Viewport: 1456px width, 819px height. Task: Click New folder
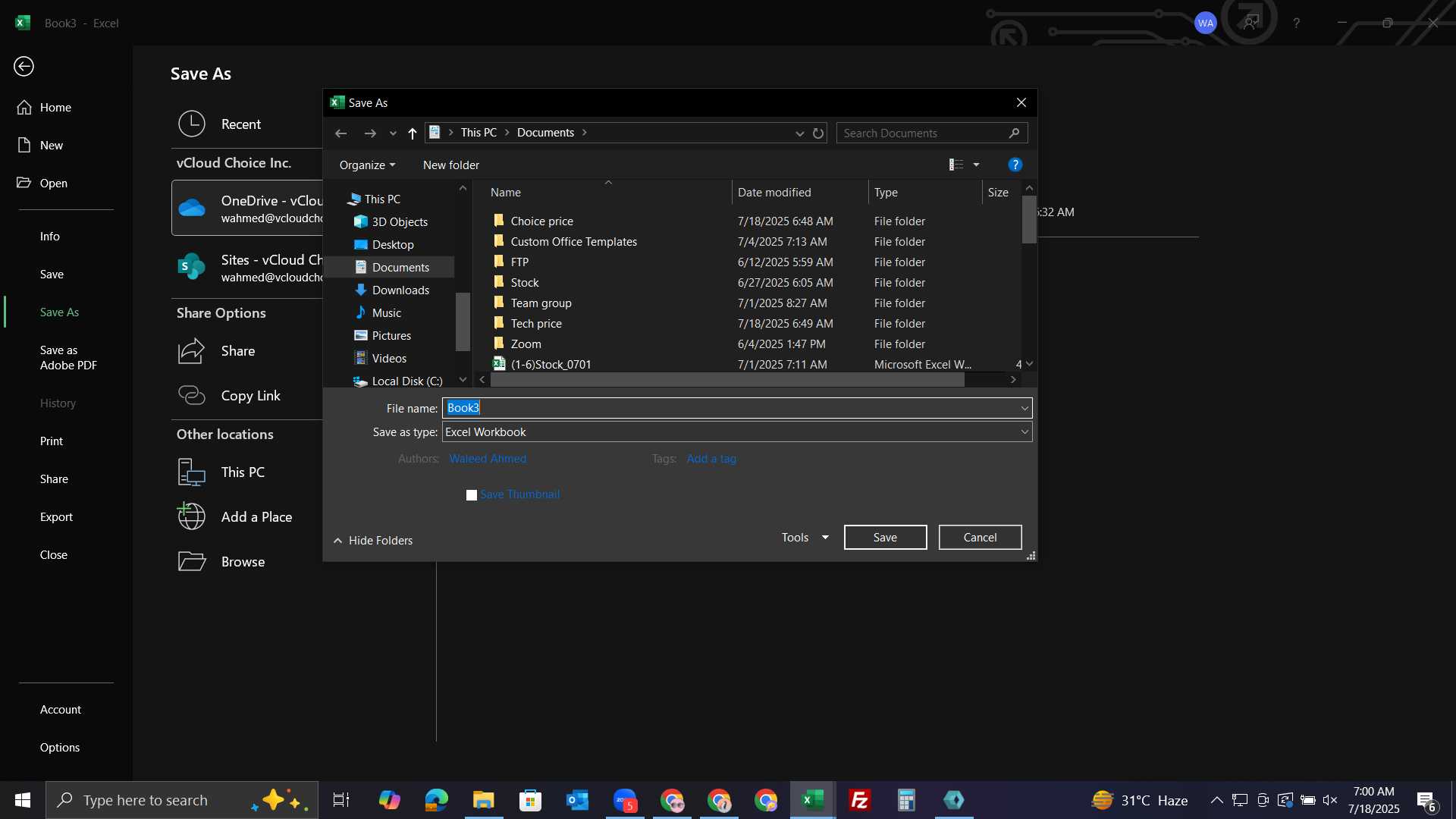tap(451, 165)
